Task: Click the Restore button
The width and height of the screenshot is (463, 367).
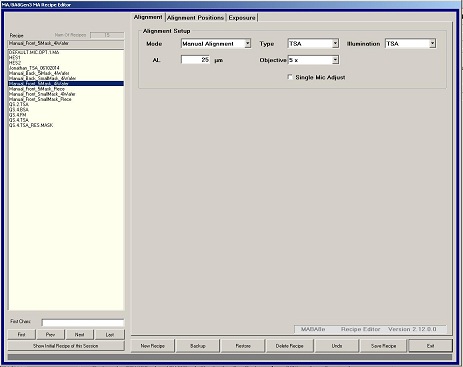Action: click(x=243, y=346)
